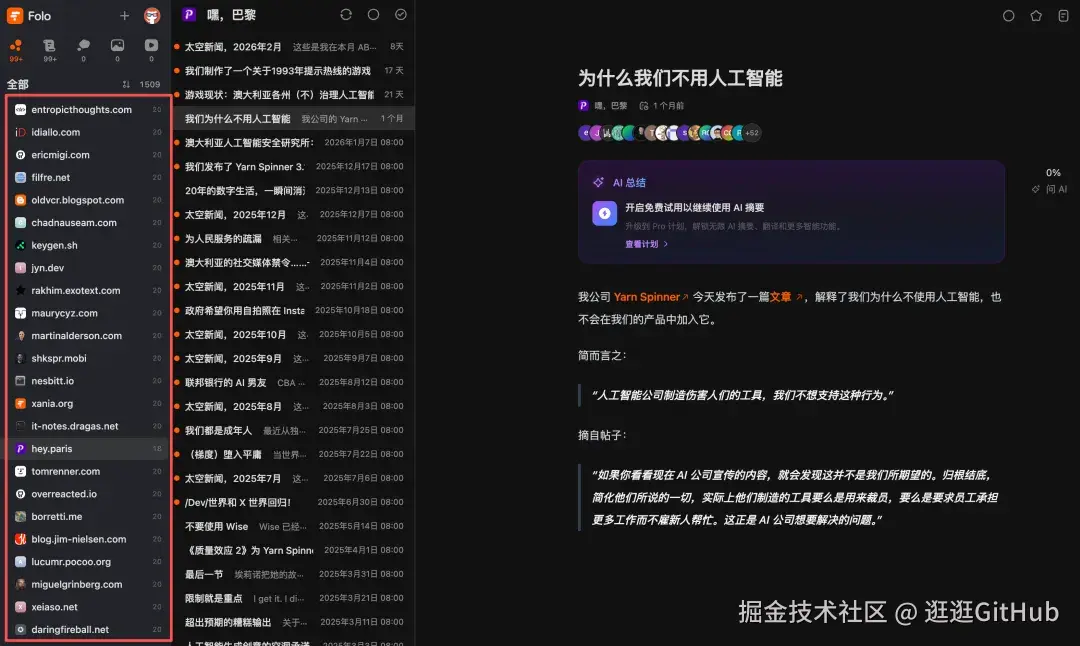Viewport: 1080px width, 646px height.
Task: Open the entry 限制就是重点
Action: click(x=293, y=598)
